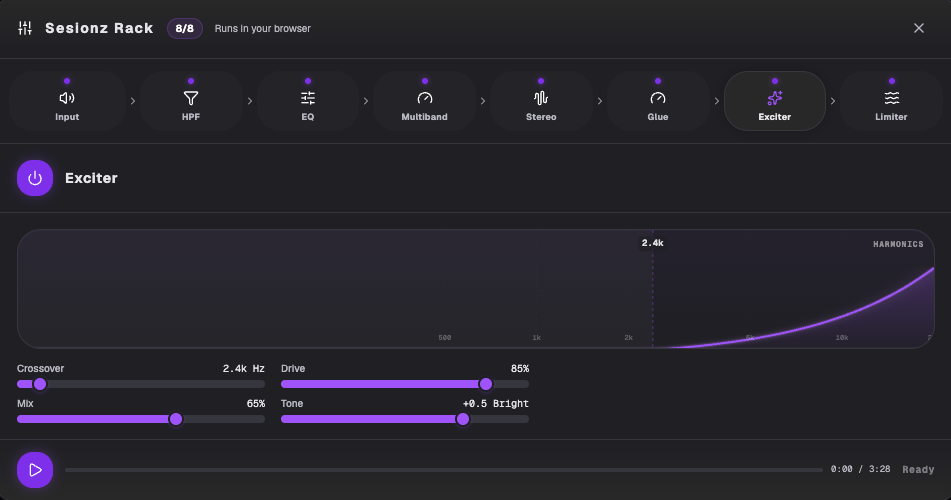The height and width of the screenshot is (500, 951).
Task: Select the Multiband compressor module
Action: pos(425,101)
